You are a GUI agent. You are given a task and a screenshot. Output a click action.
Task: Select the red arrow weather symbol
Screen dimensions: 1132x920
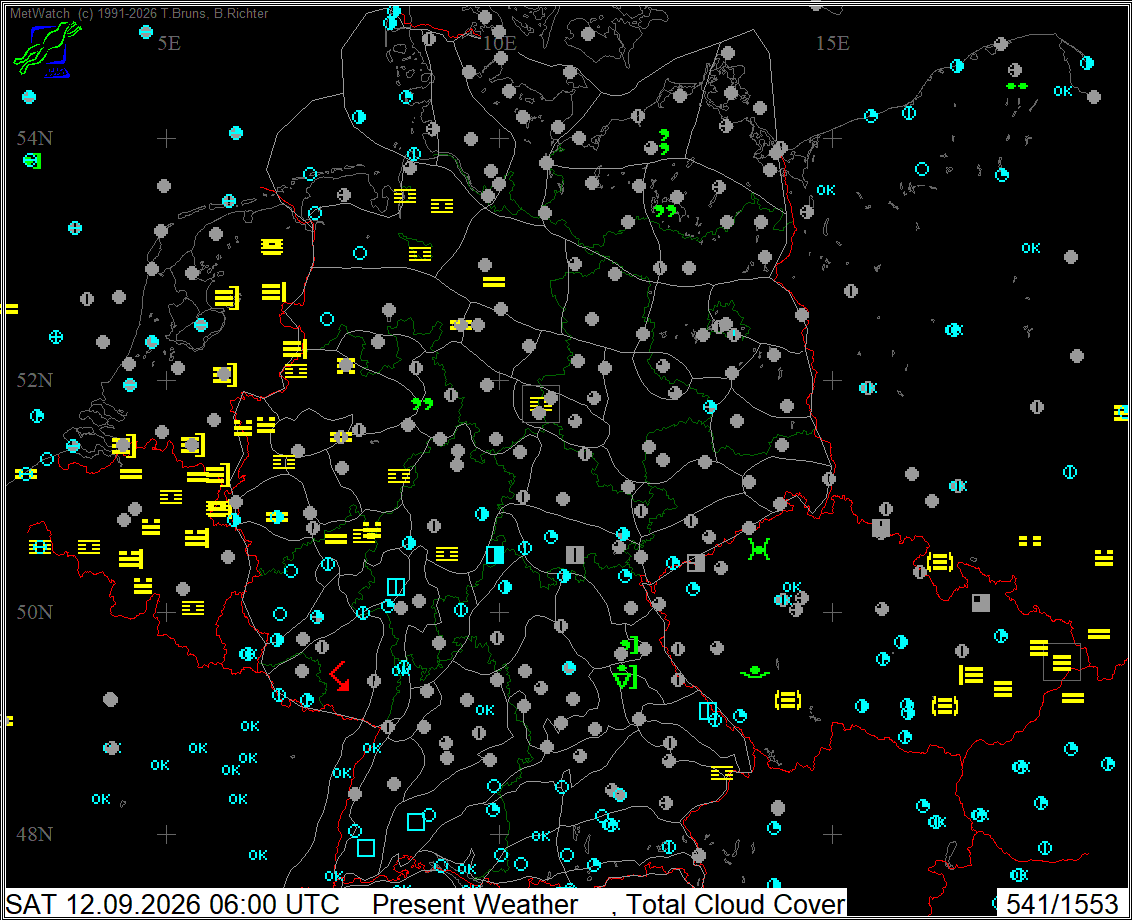click(x=340, y=677)
